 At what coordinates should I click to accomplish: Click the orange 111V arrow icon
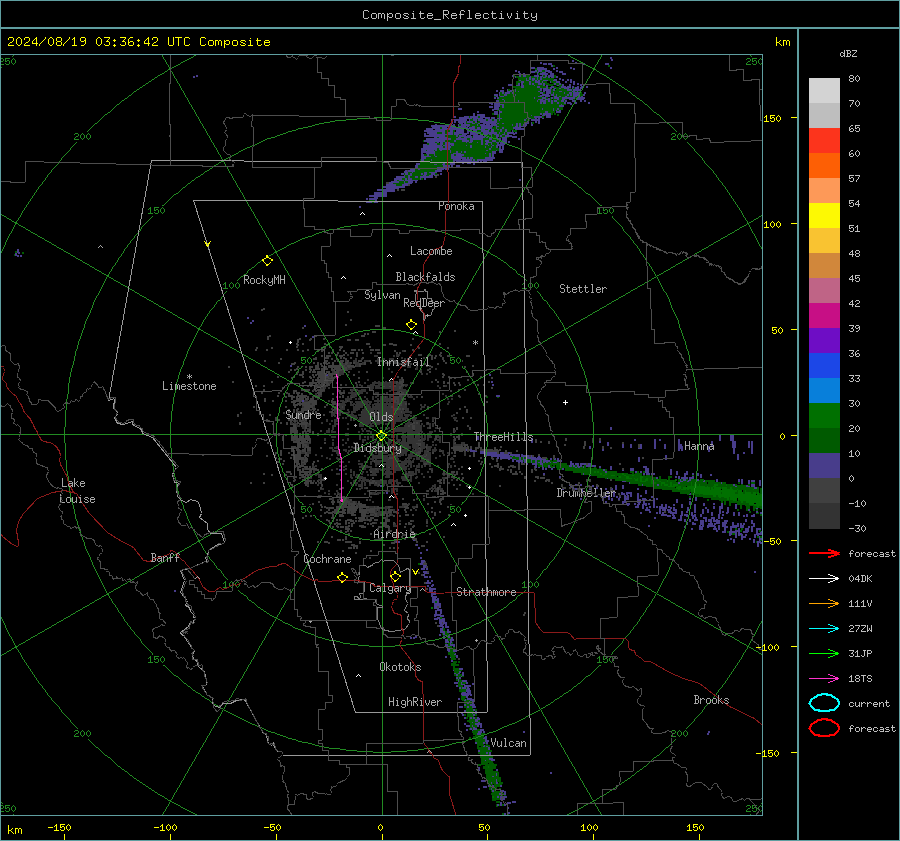point(824,603)
